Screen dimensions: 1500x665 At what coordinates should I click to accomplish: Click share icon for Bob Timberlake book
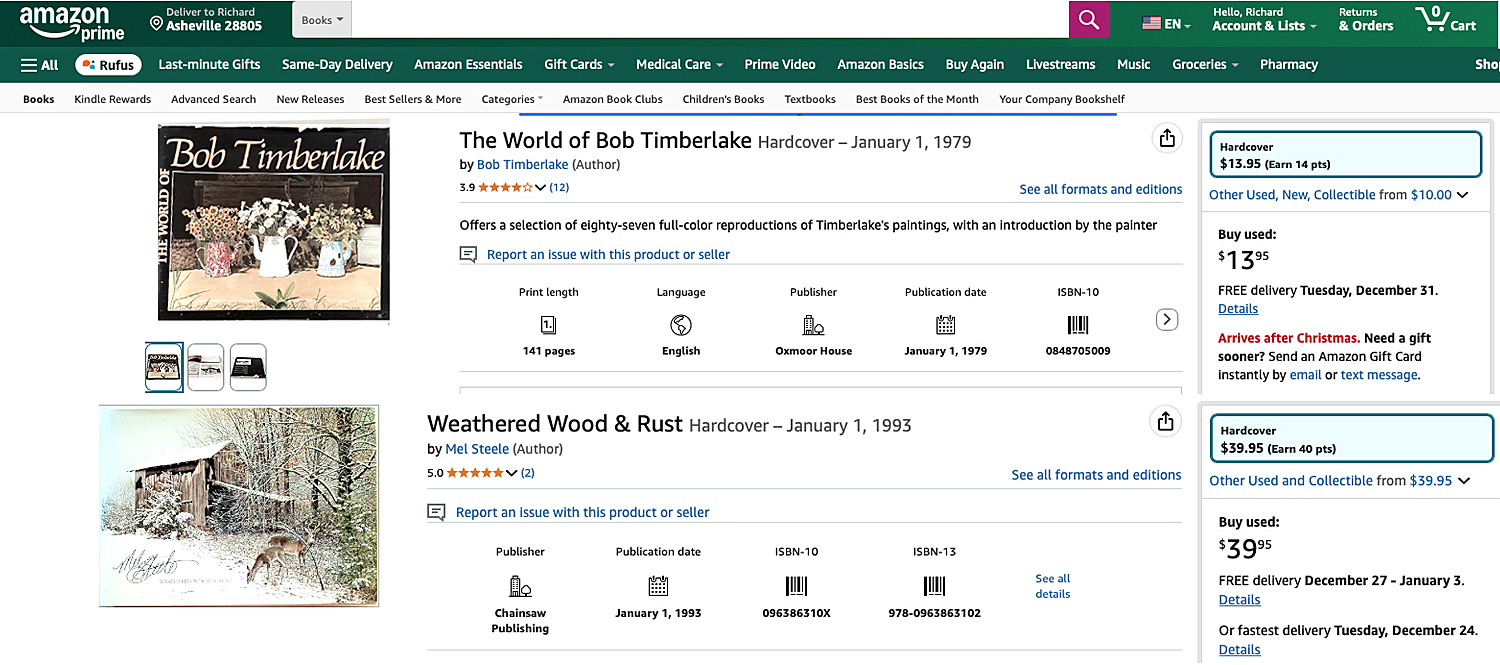click(1167, 139)
